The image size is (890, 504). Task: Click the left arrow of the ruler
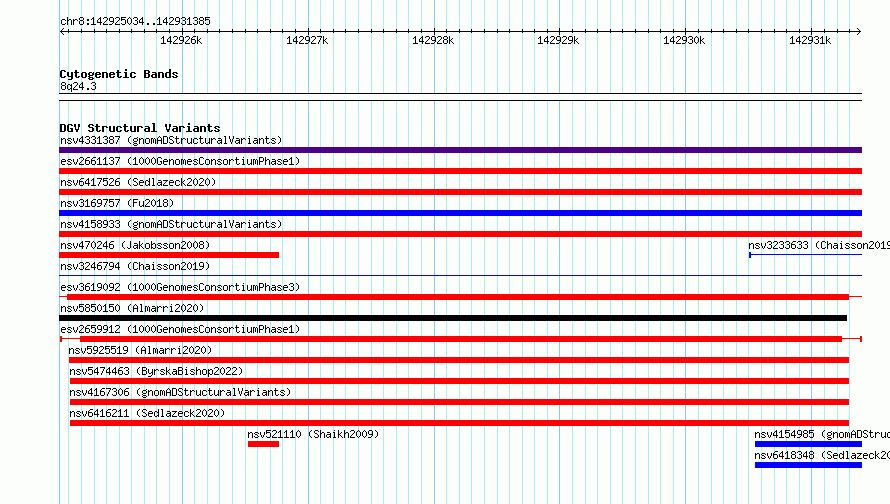[63, 32]
